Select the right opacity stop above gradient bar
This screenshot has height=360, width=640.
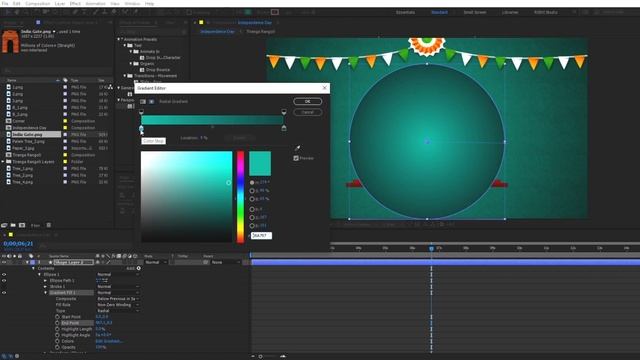click(x=284, y=112)
